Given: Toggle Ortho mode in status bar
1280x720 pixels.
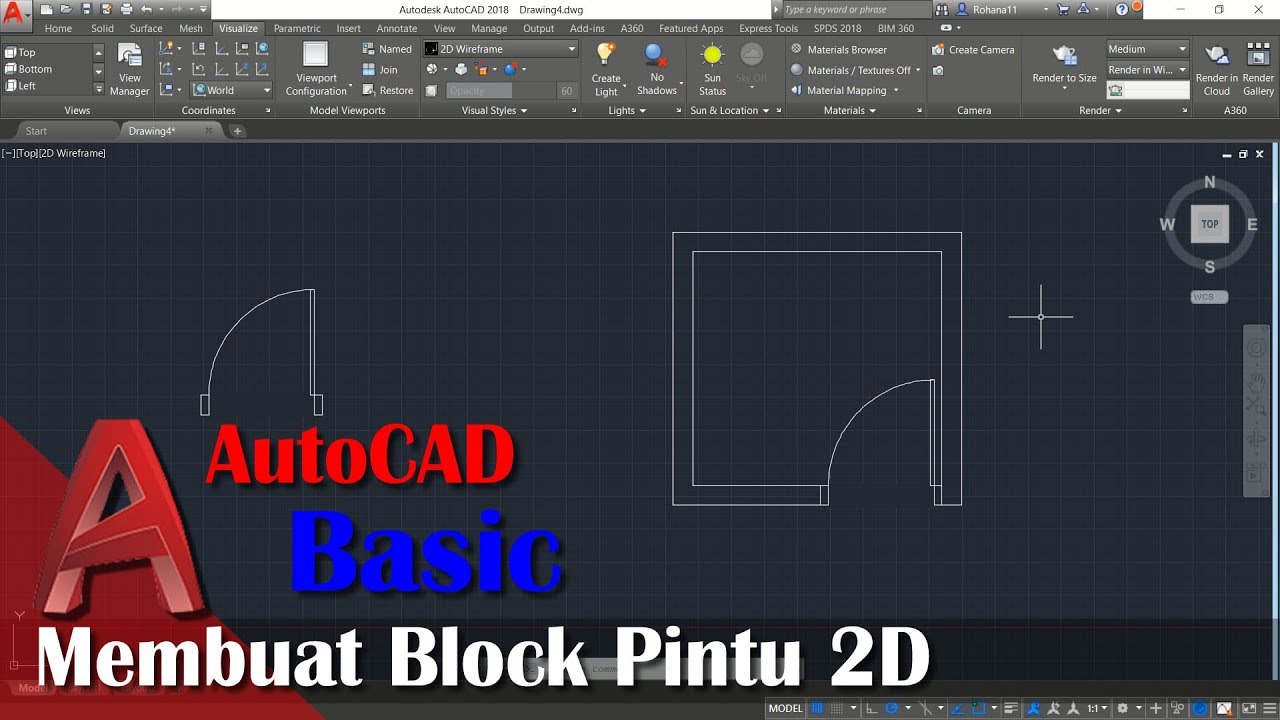Looking at the screenshot, I should (x=872, y=708).
